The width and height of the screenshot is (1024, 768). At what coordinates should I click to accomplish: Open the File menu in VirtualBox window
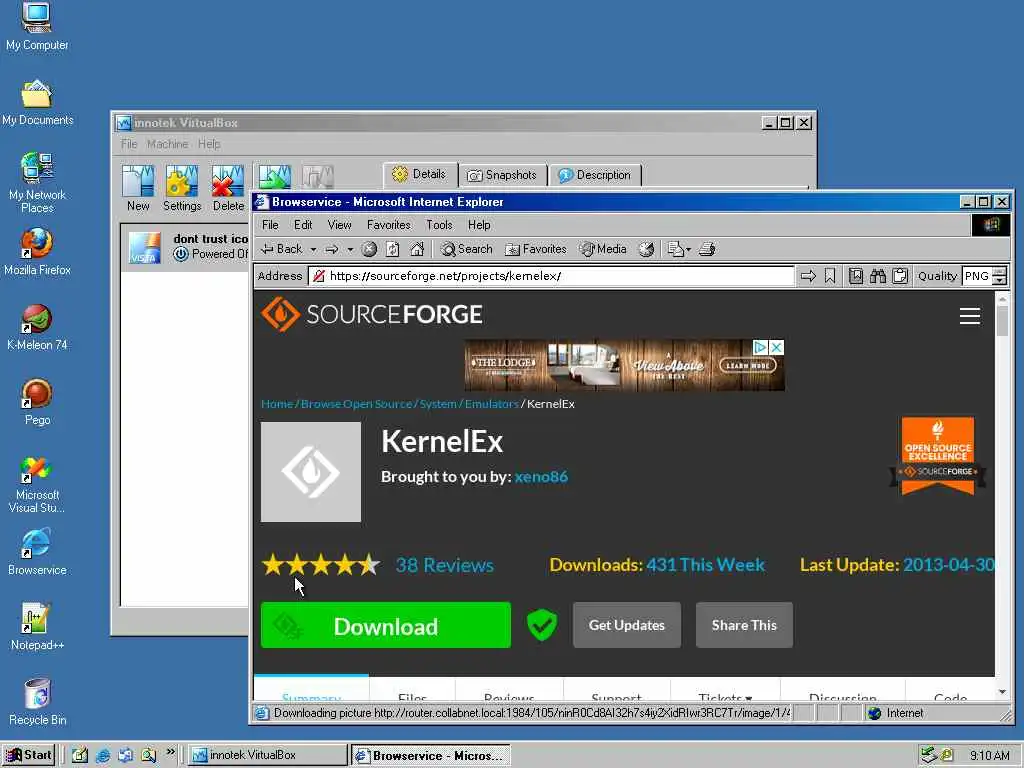(129, 144)
